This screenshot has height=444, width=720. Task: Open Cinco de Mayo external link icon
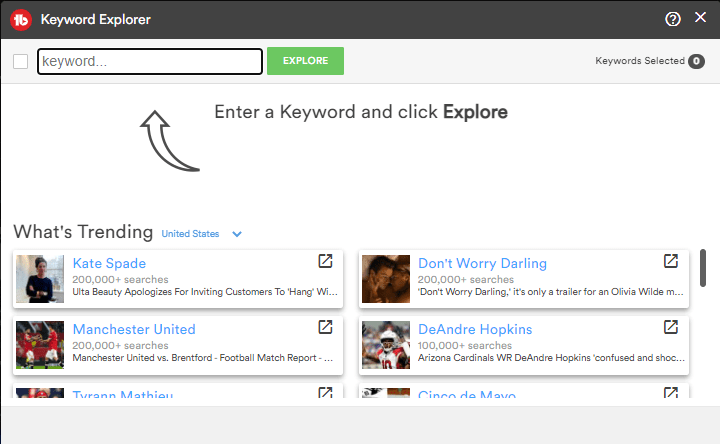click(671, 392)
